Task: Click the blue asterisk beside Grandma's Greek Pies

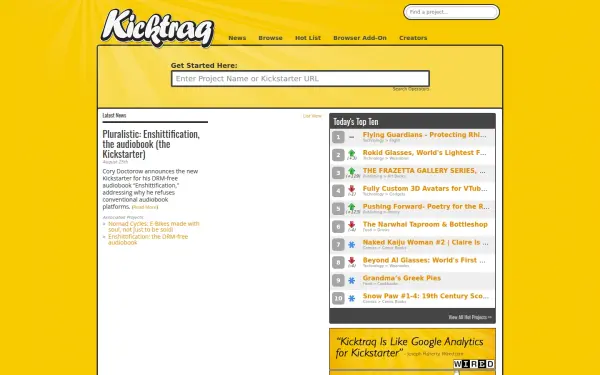Action: pos(352,280)
